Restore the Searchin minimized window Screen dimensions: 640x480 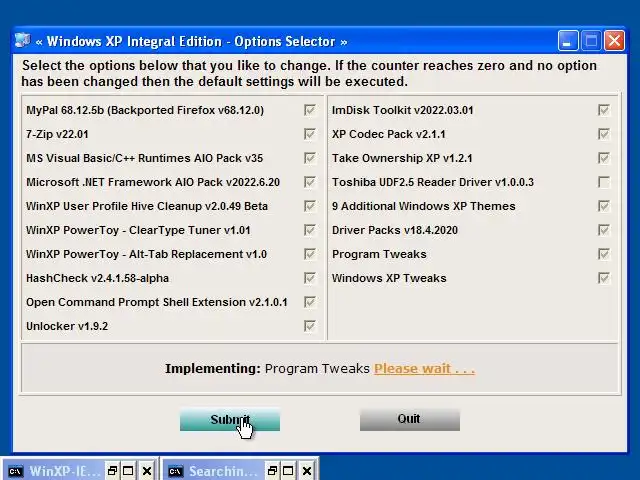point(272,471)
